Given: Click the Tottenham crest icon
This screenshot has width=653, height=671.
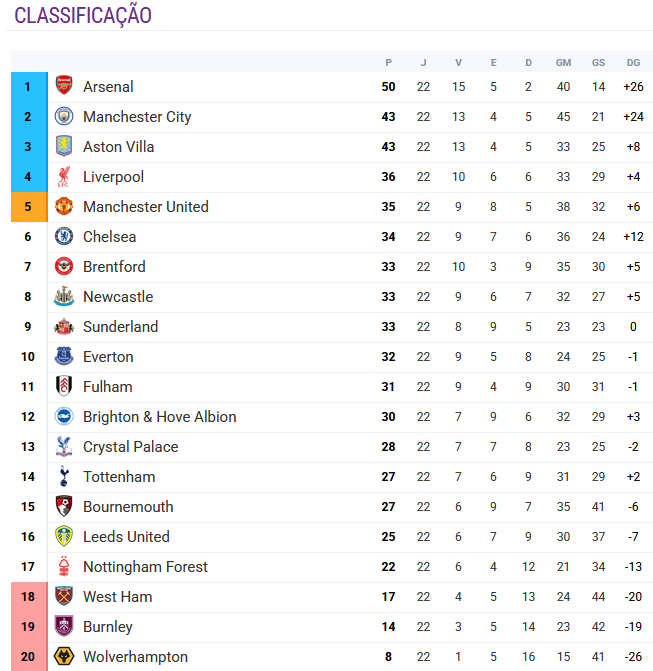Looking at the screenshot, I should pyautogui.click(x=64, y=477).
